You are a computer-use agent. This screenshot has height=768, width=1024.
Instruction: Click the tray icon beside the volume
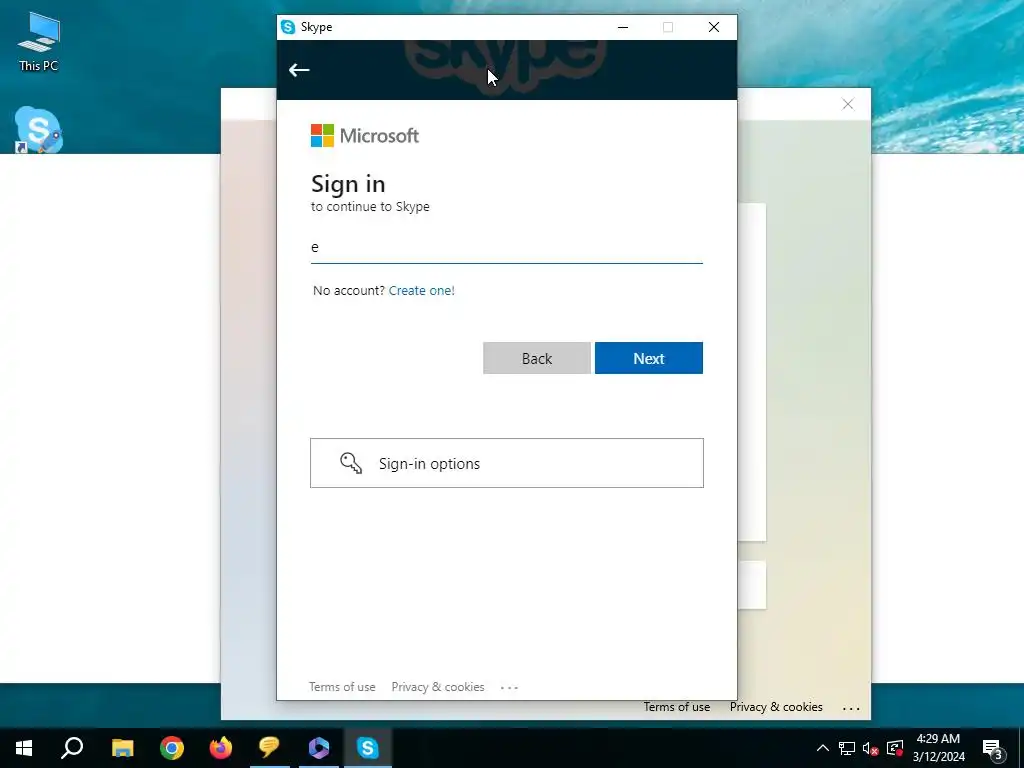pyautogui.click(x=895, y=748)
